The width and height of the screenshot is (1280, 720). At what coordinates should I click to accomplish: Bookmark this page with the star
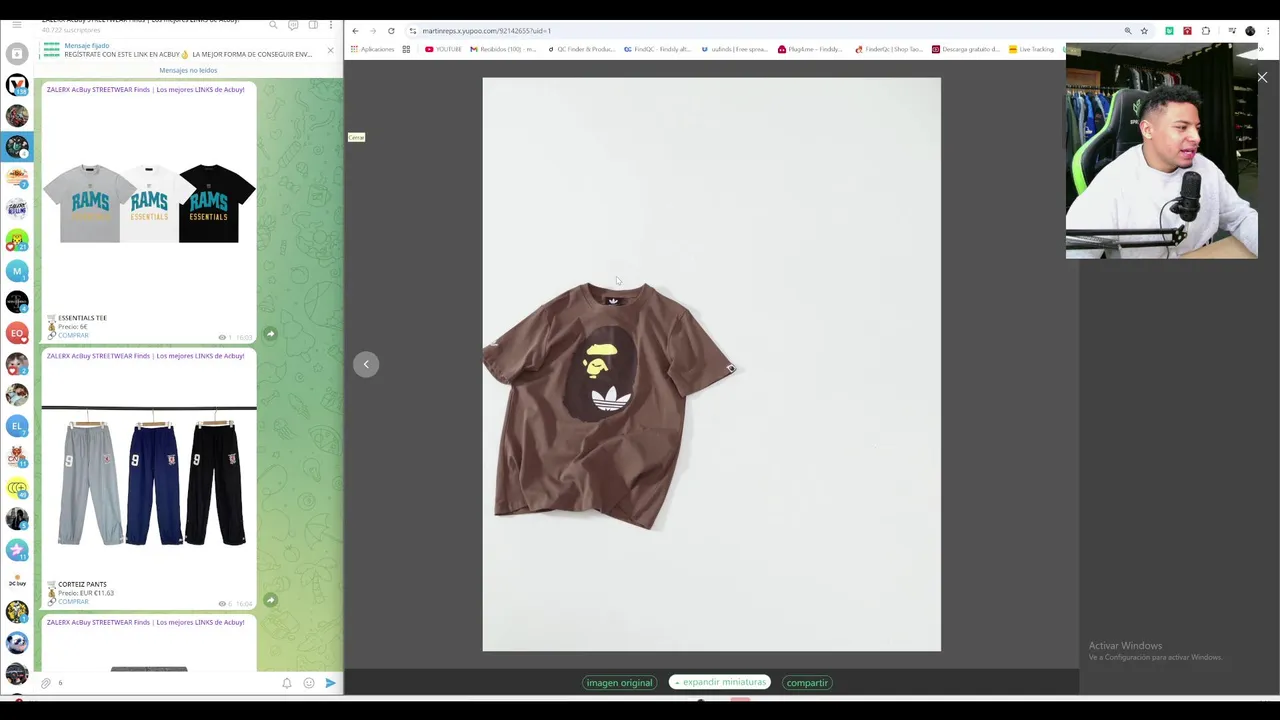[x=1144, y=31]
